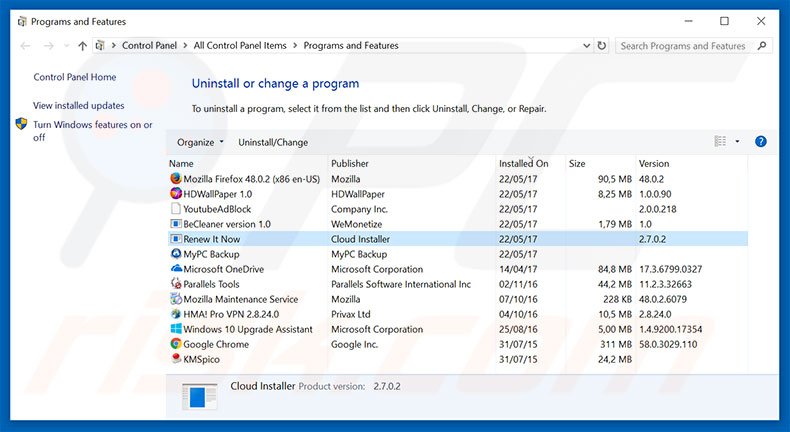790x432 pixels.
Task: Click publisher Parallels Software International Inc
Action: pyautogui.click(x=401, y=284)
